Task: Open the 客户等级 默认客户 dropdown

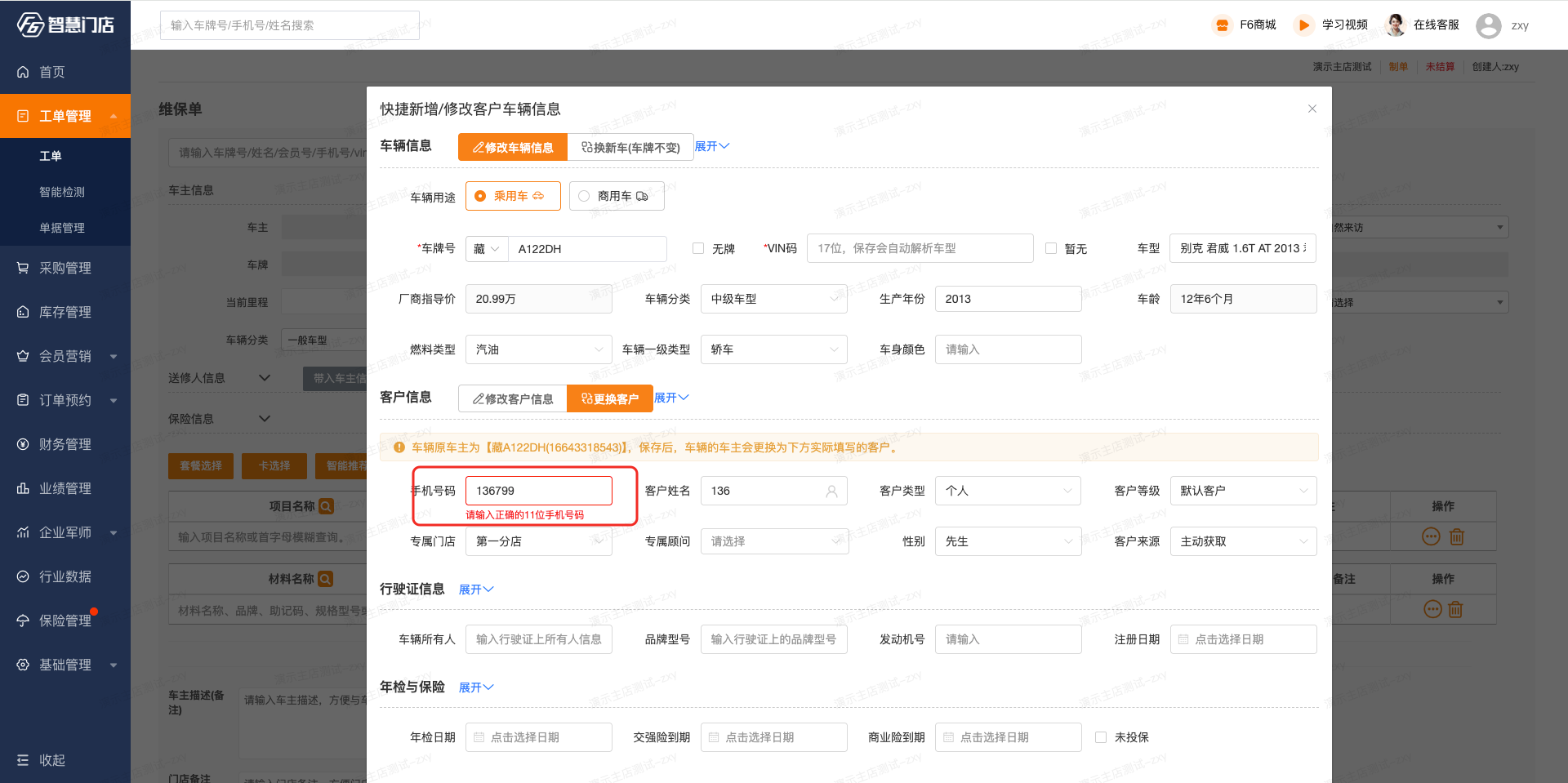Action: point(1243,491)
